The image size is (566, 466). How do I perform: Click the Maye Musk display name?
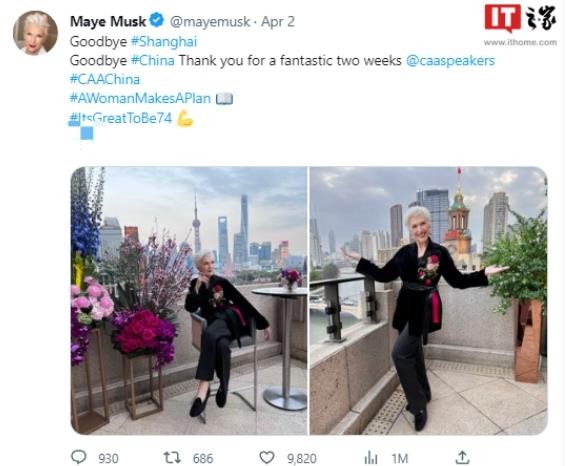click(108, 21)
